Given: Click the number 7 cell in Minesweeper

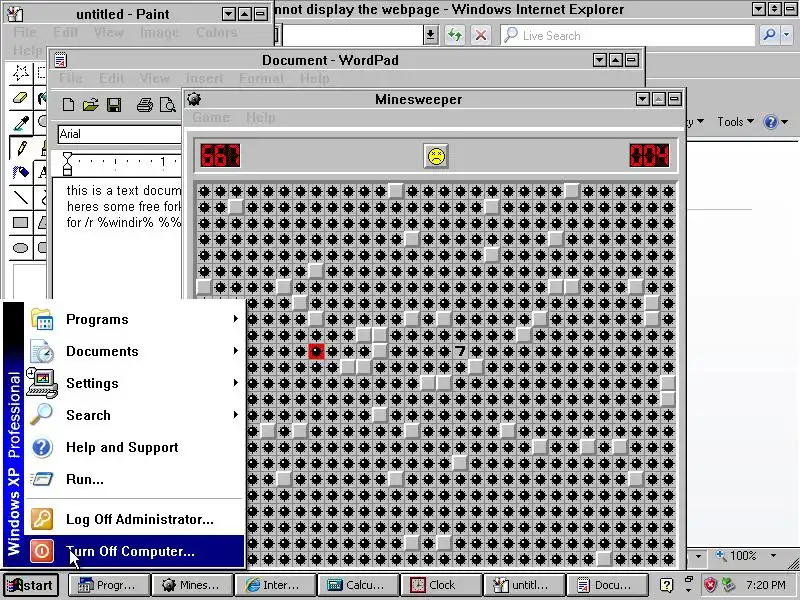Looking at the screenshot, I should coord(460,351).
